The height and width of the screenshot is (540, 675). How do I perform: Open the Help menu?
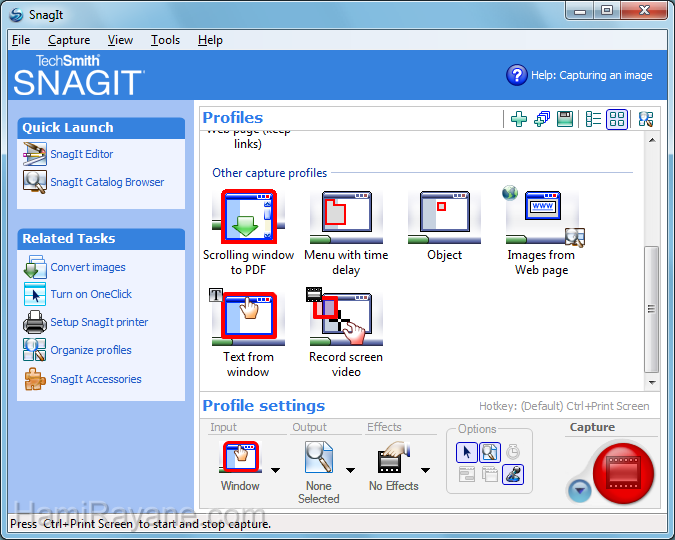[210, 40]
